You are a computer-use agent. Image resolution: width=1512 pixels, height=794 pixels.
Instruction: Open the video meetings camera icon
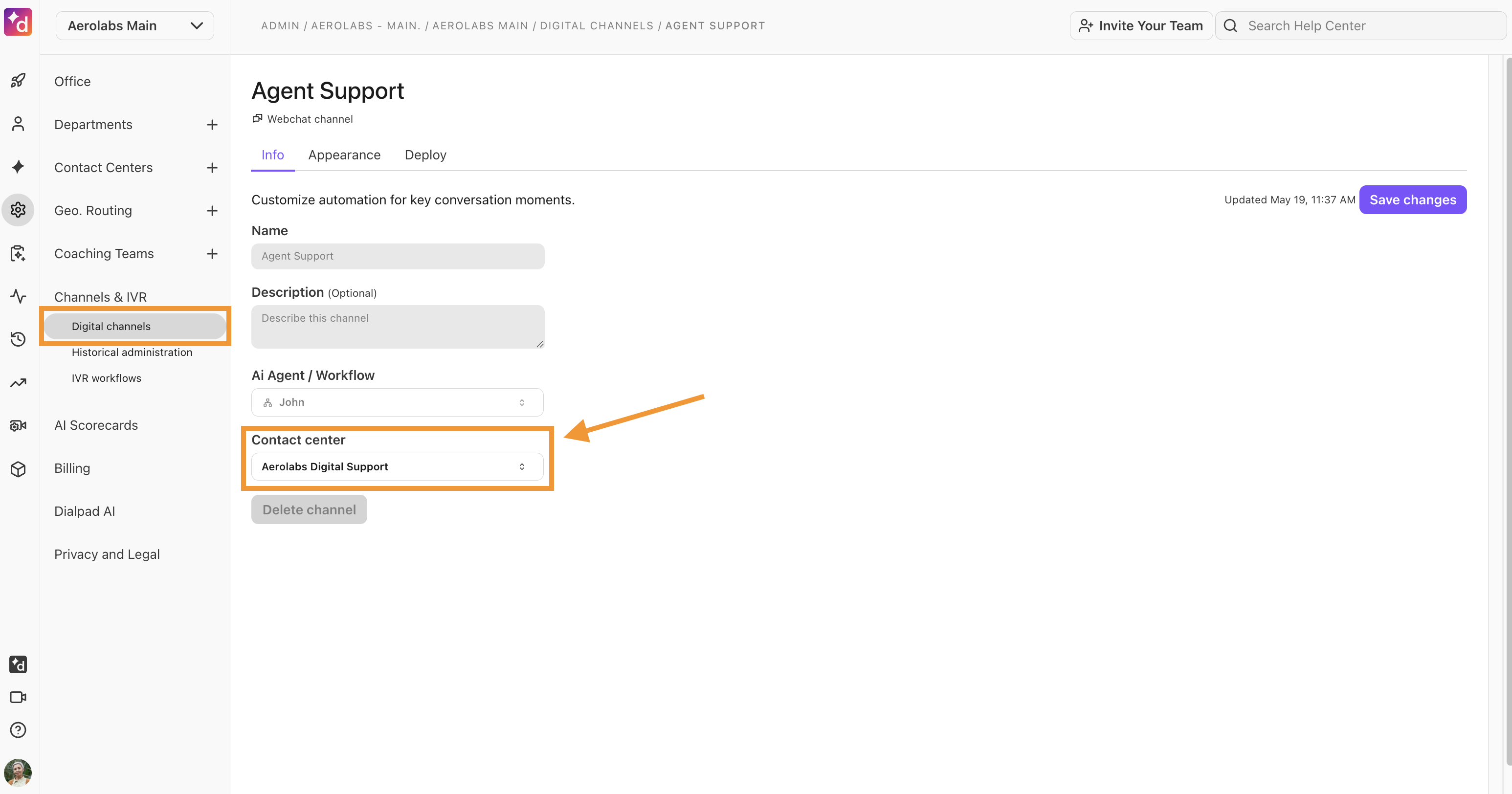18,697
